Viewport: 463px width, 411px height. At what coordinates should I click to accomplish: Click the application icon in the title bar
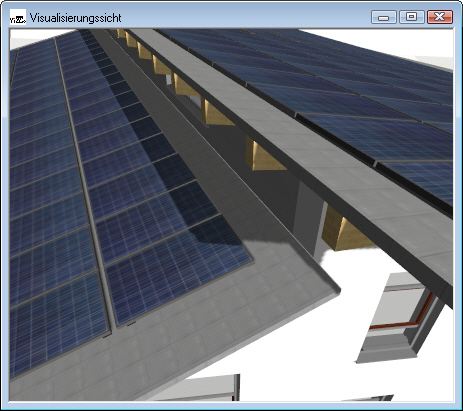point(18,17)
